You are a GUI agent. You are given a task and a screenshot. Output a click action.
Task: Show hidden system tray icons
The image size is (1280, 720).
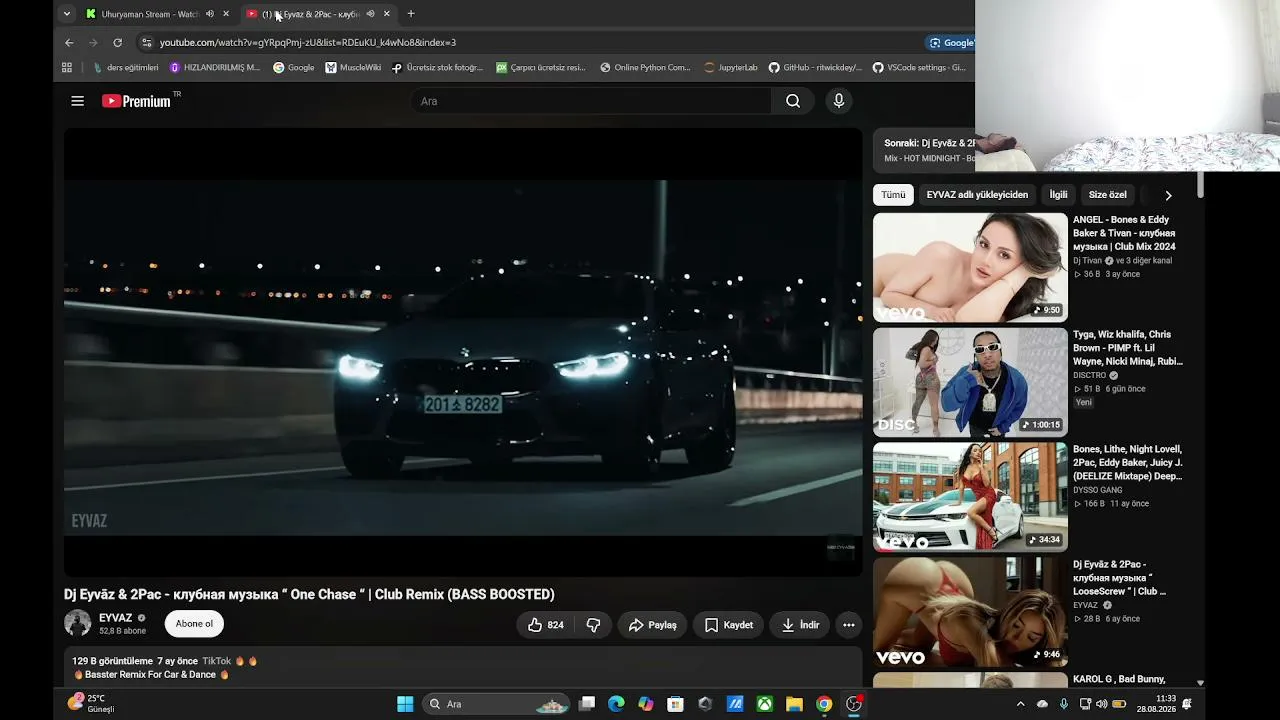pyautogui.click(x=1020, y=704)
